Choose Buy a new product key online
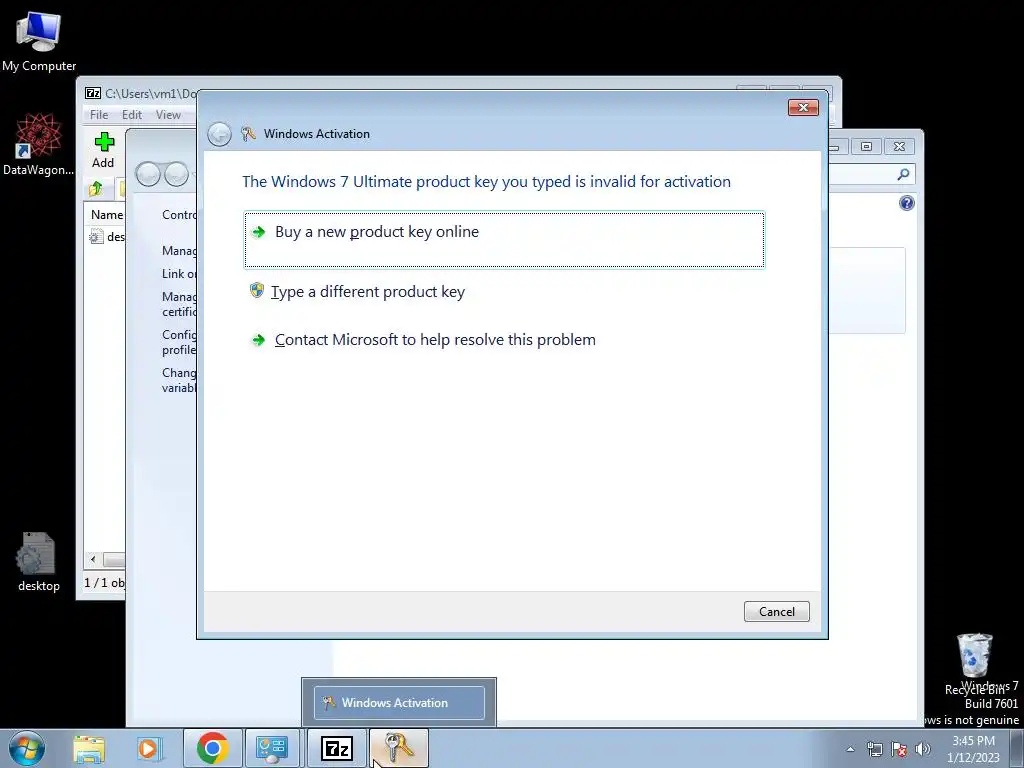 pos(504,240)
